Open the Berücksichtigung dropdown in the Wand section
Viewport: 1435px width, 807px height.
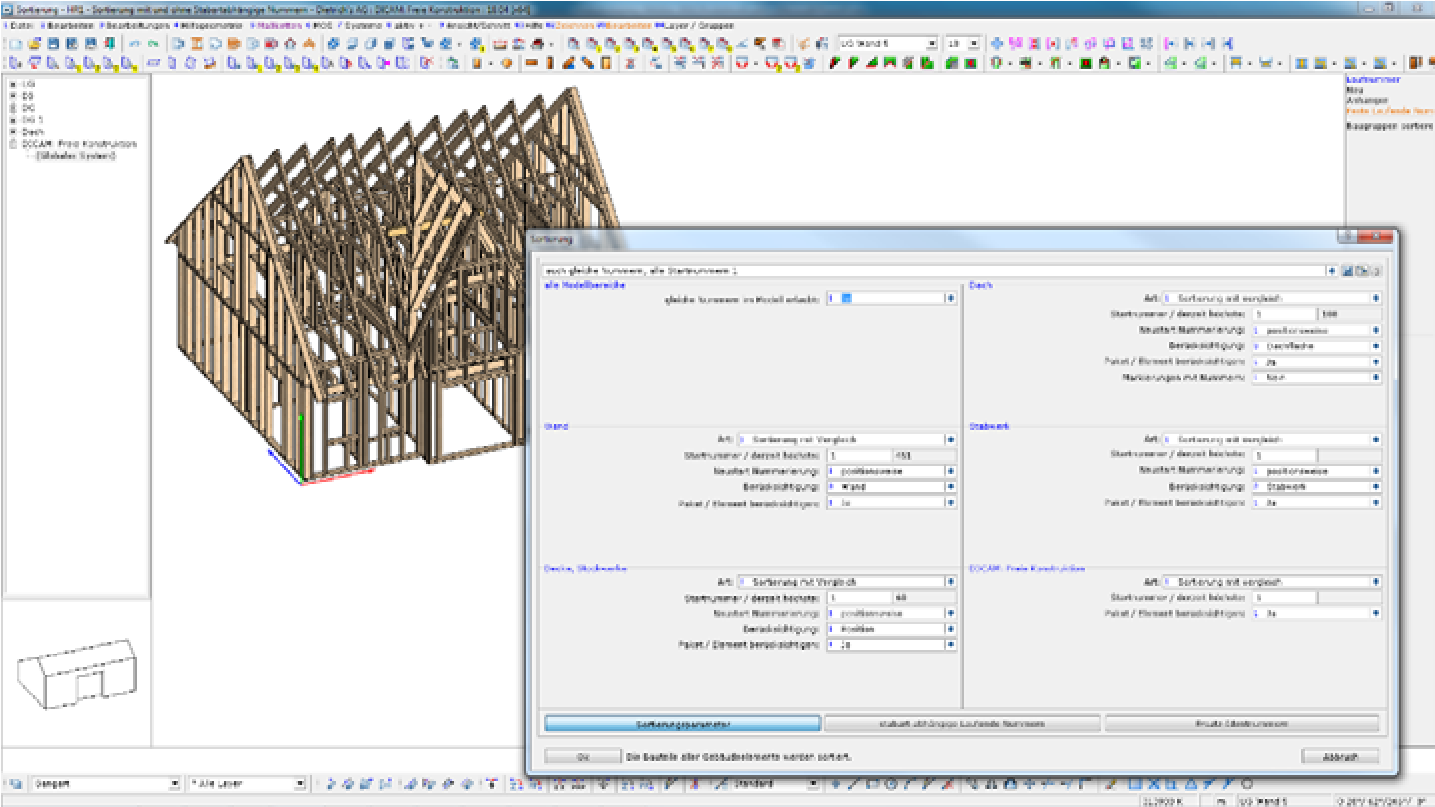950,487
